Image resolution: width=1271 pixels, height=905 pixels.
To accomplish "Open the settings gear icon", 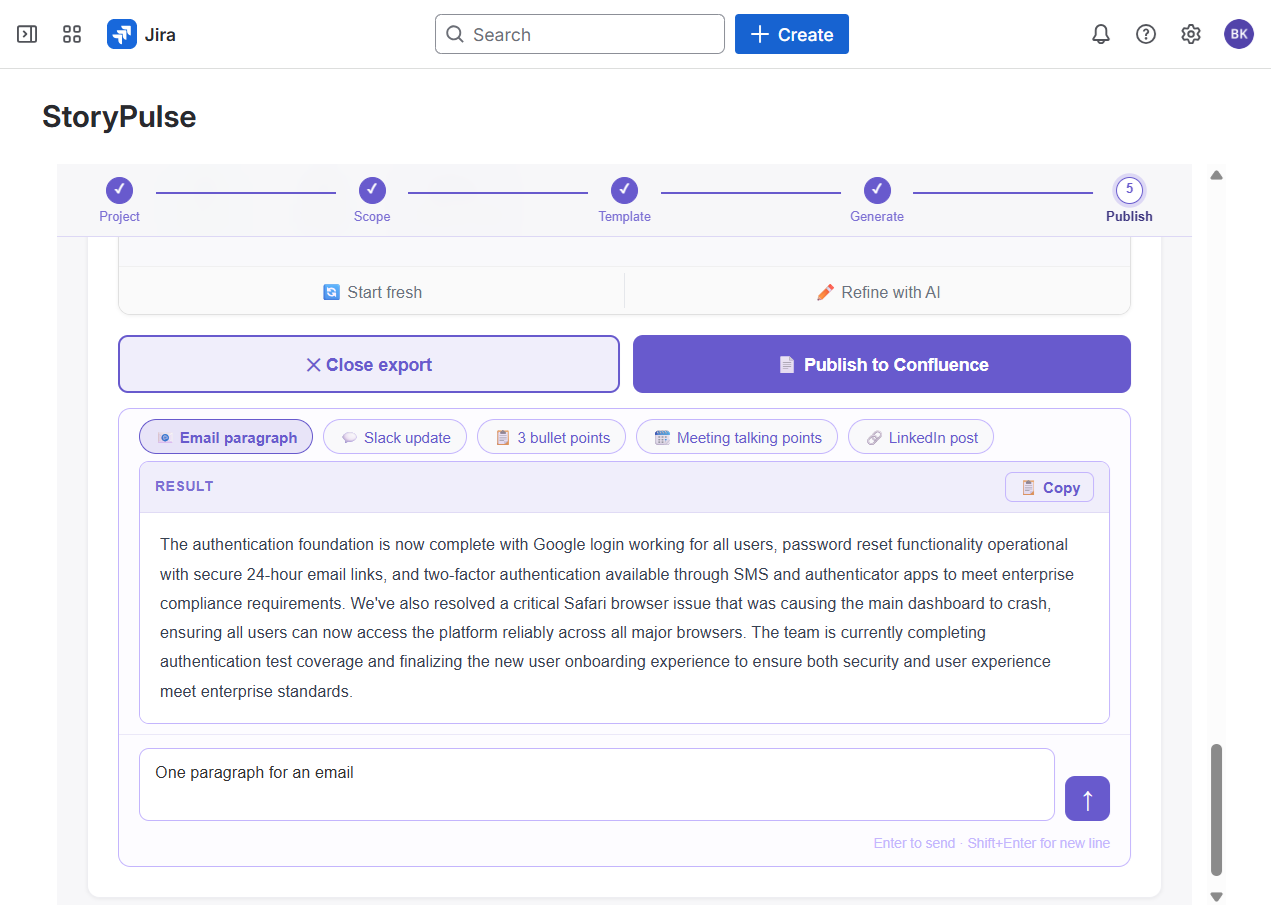I will [1190, 34].
